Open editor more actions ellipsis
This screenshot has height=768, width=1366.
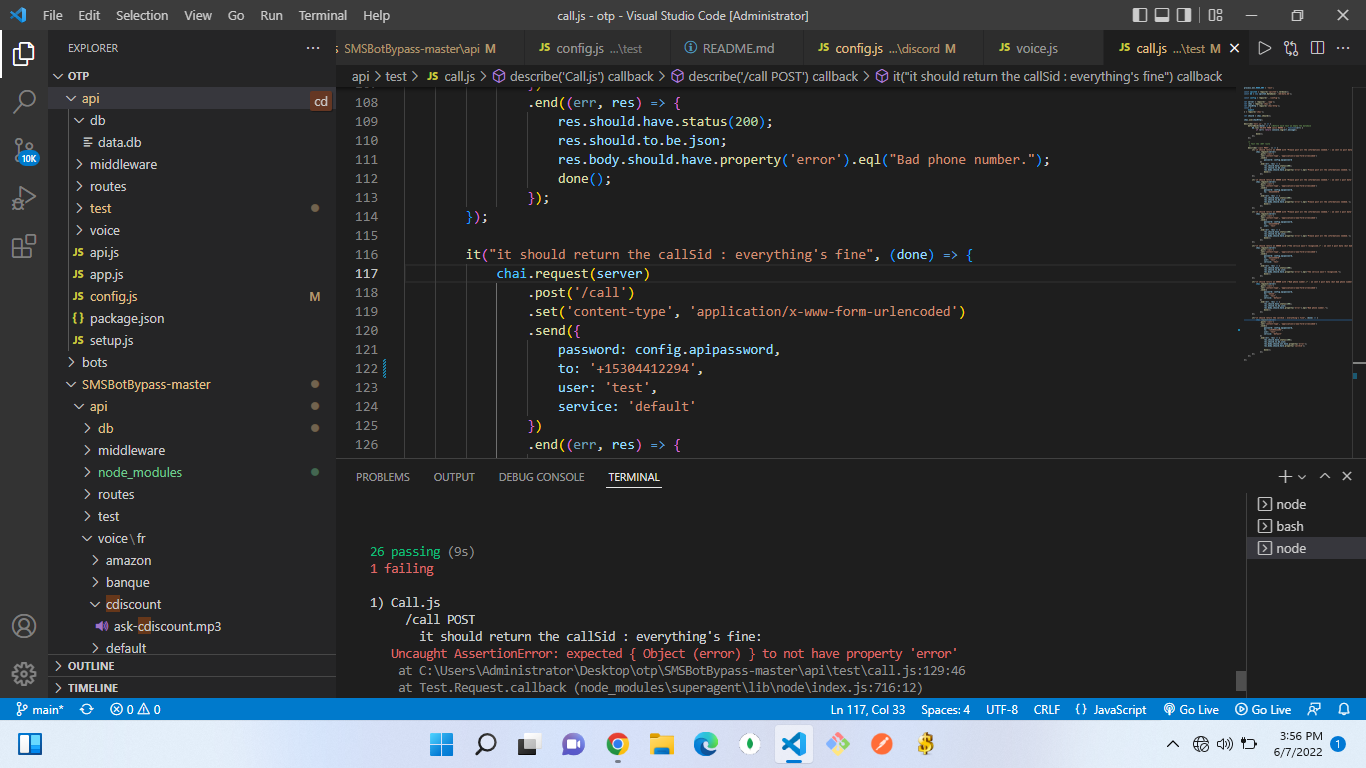pyautogui.click(x=1344, y=48)
